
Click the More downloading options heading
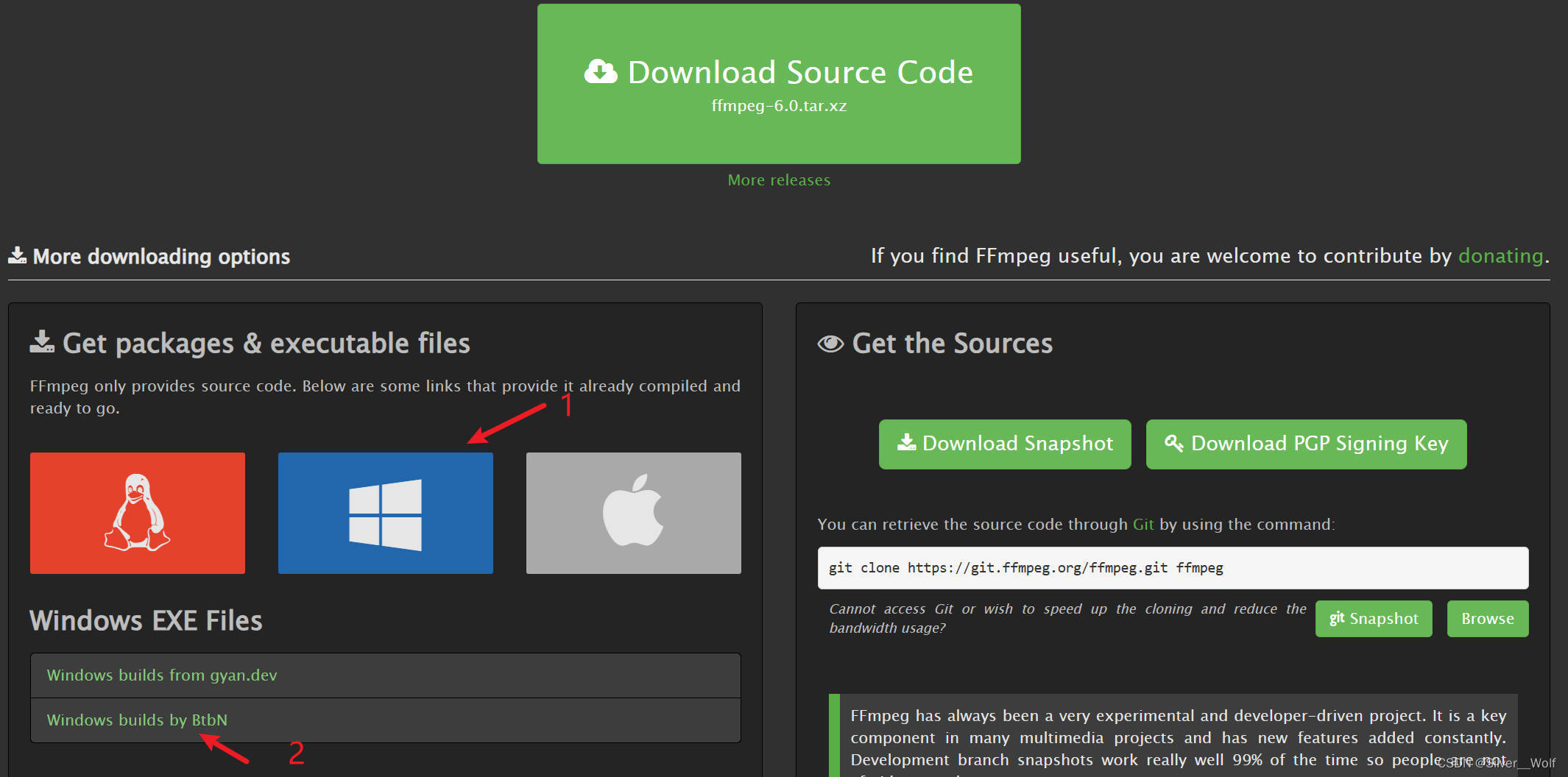tap(161, 257)
